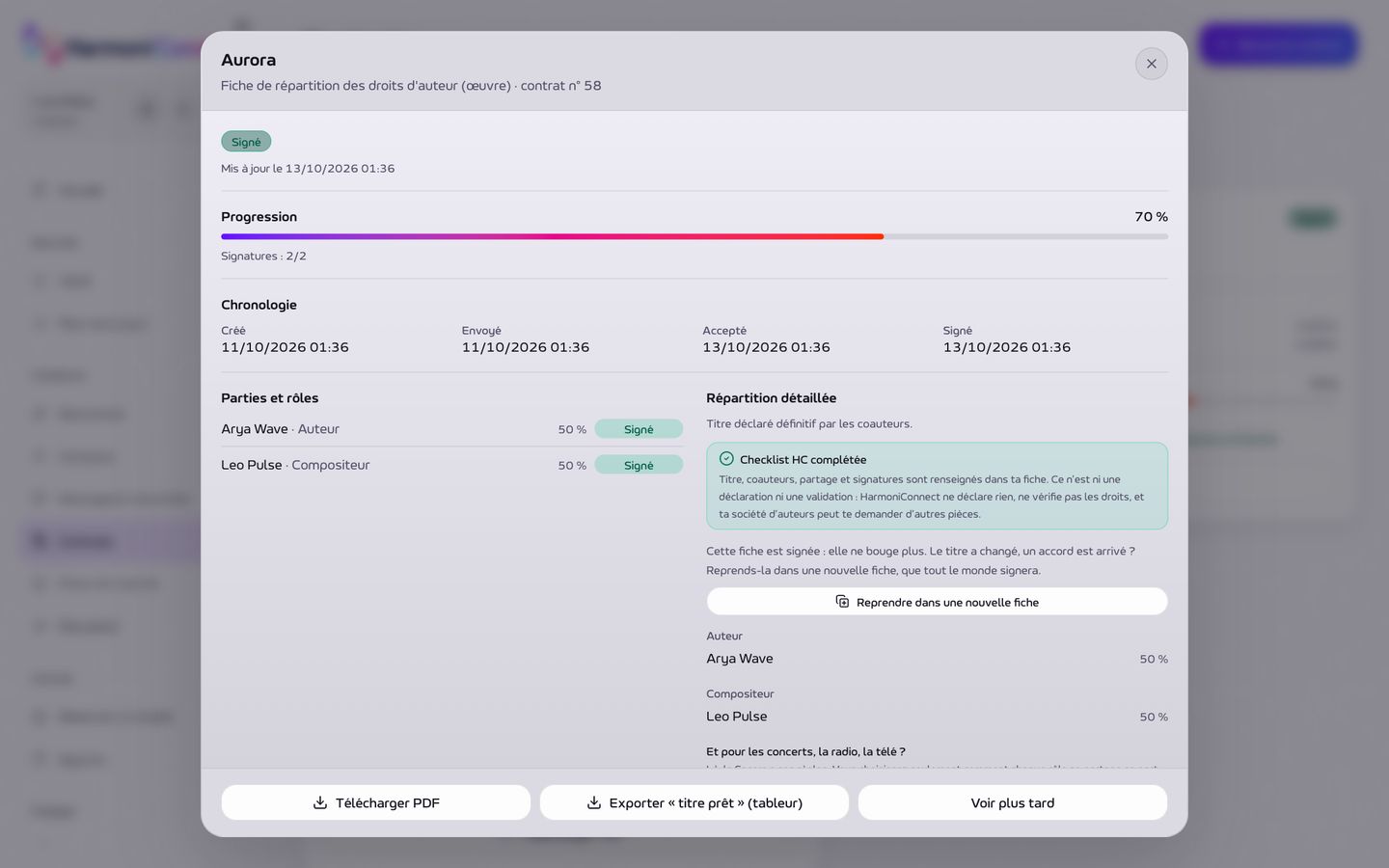Click the subtitle mentioning contrat n° 58
Screen dimensions: 1389x868
point(411,86)
